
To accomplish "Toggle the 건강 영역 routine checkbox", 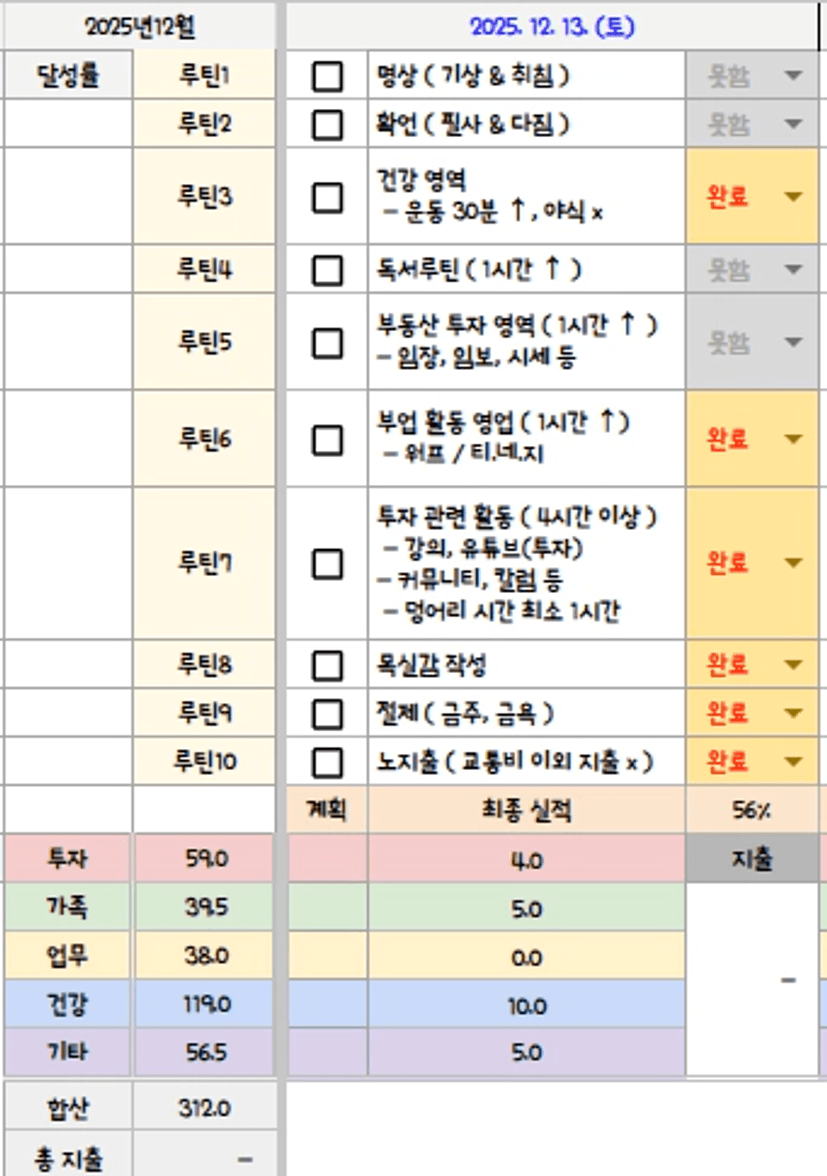I will coord(327,196).
